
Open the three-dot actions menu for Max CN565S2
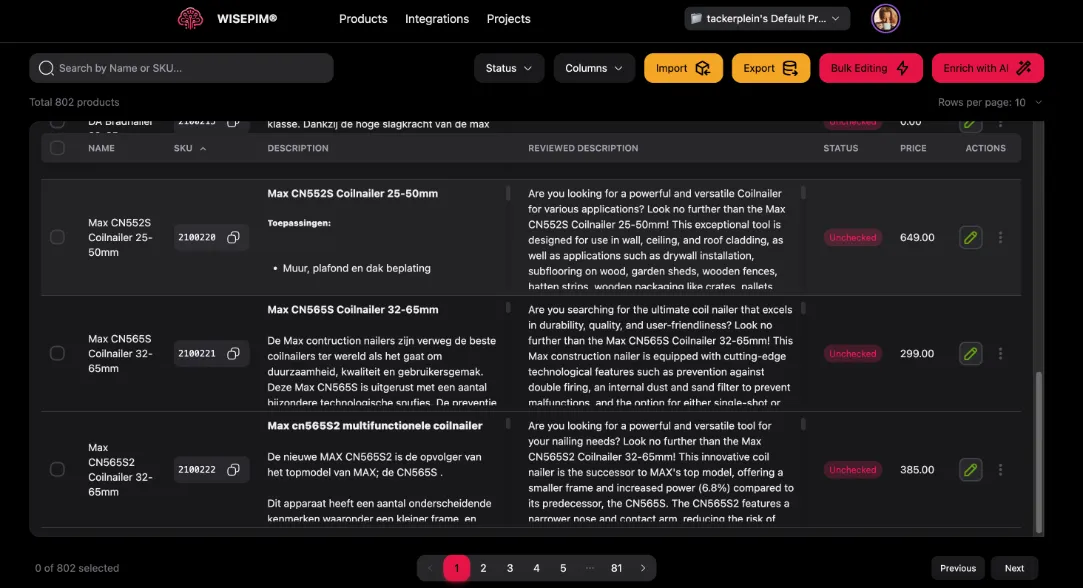coord(1000,469)
